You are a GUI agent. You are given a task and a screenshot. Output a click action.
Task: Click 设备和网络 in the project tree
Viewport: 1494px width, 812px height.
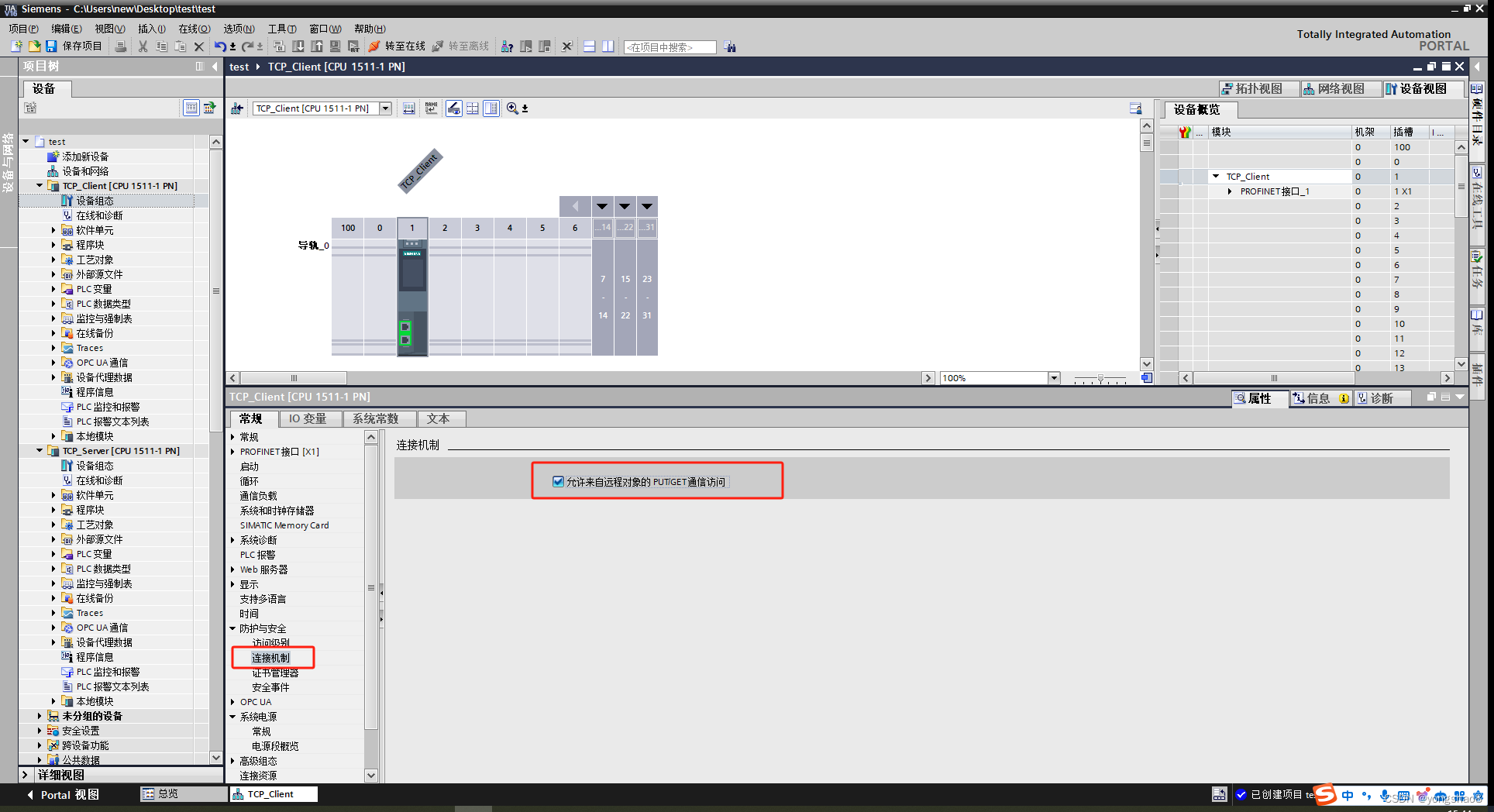pos(85,171)
